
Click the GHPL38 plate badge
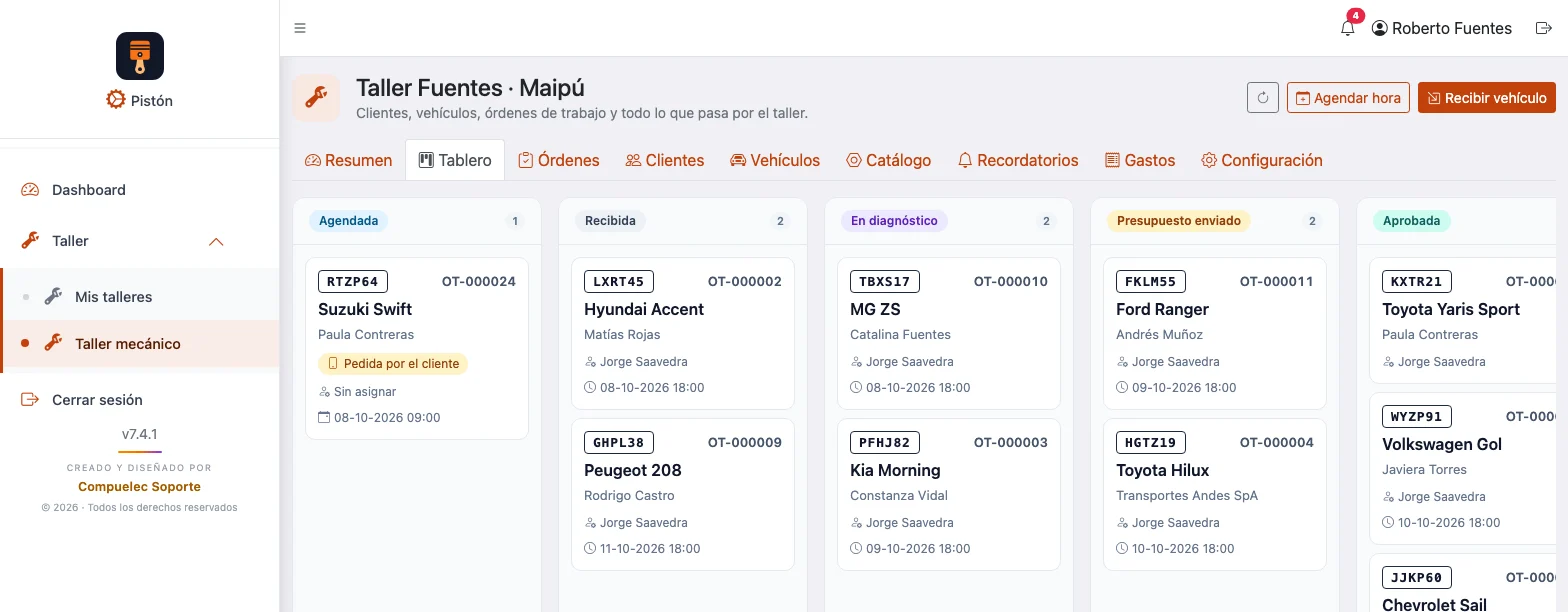(619, 442)
